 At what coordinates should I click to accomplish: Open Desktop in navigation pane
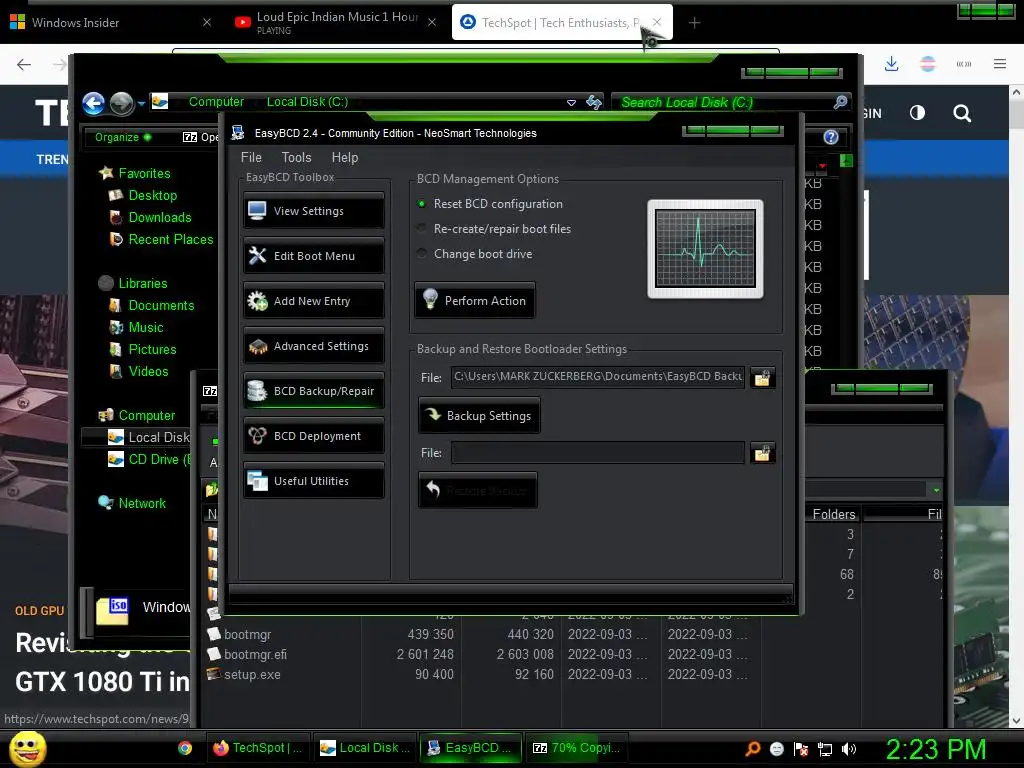click(x=143, y=195)
